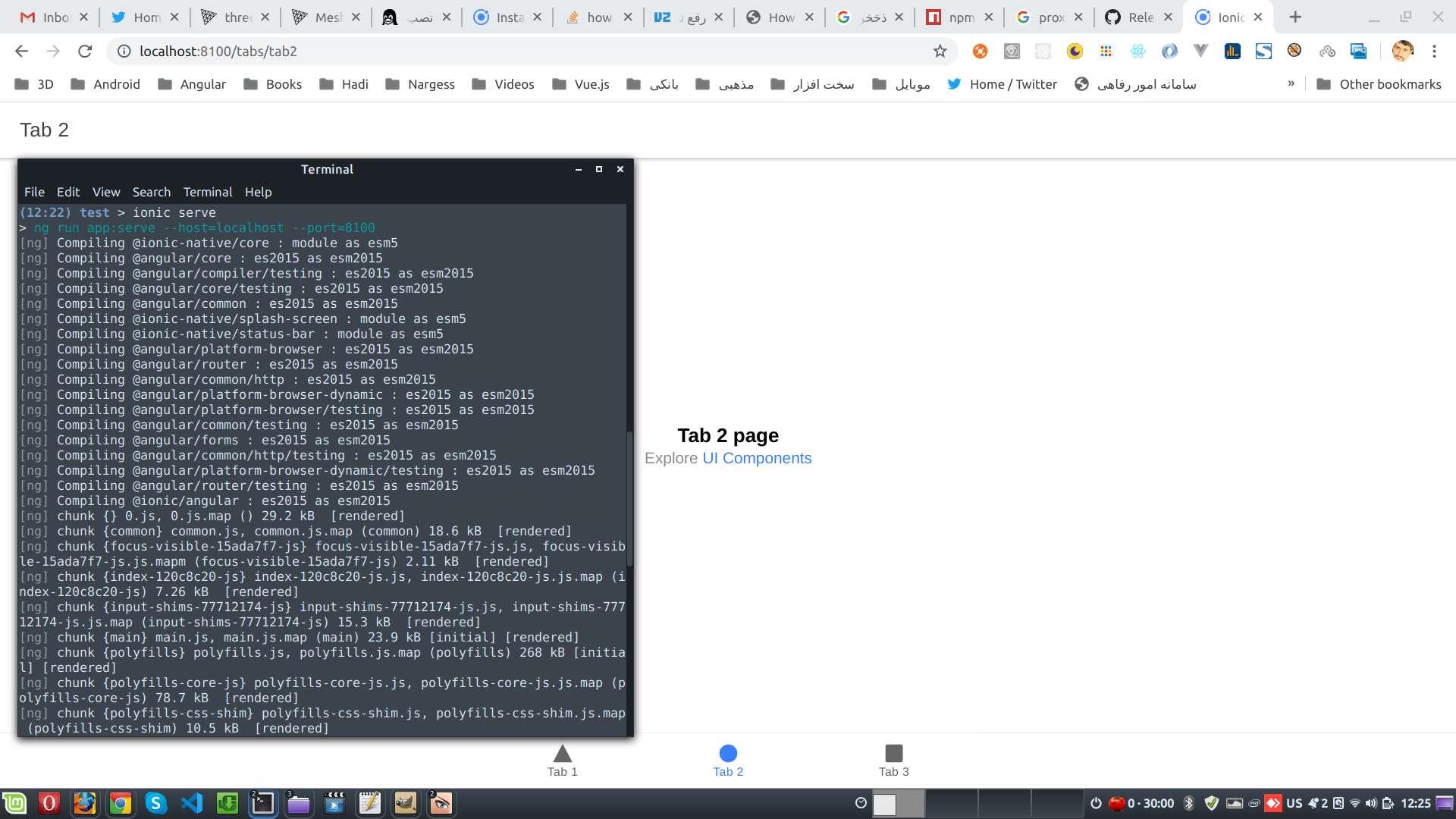The height and width of the screenshot is (819, 1456).
Task: Click the US keyboard layout indicator
Action: pos(1294,803)
